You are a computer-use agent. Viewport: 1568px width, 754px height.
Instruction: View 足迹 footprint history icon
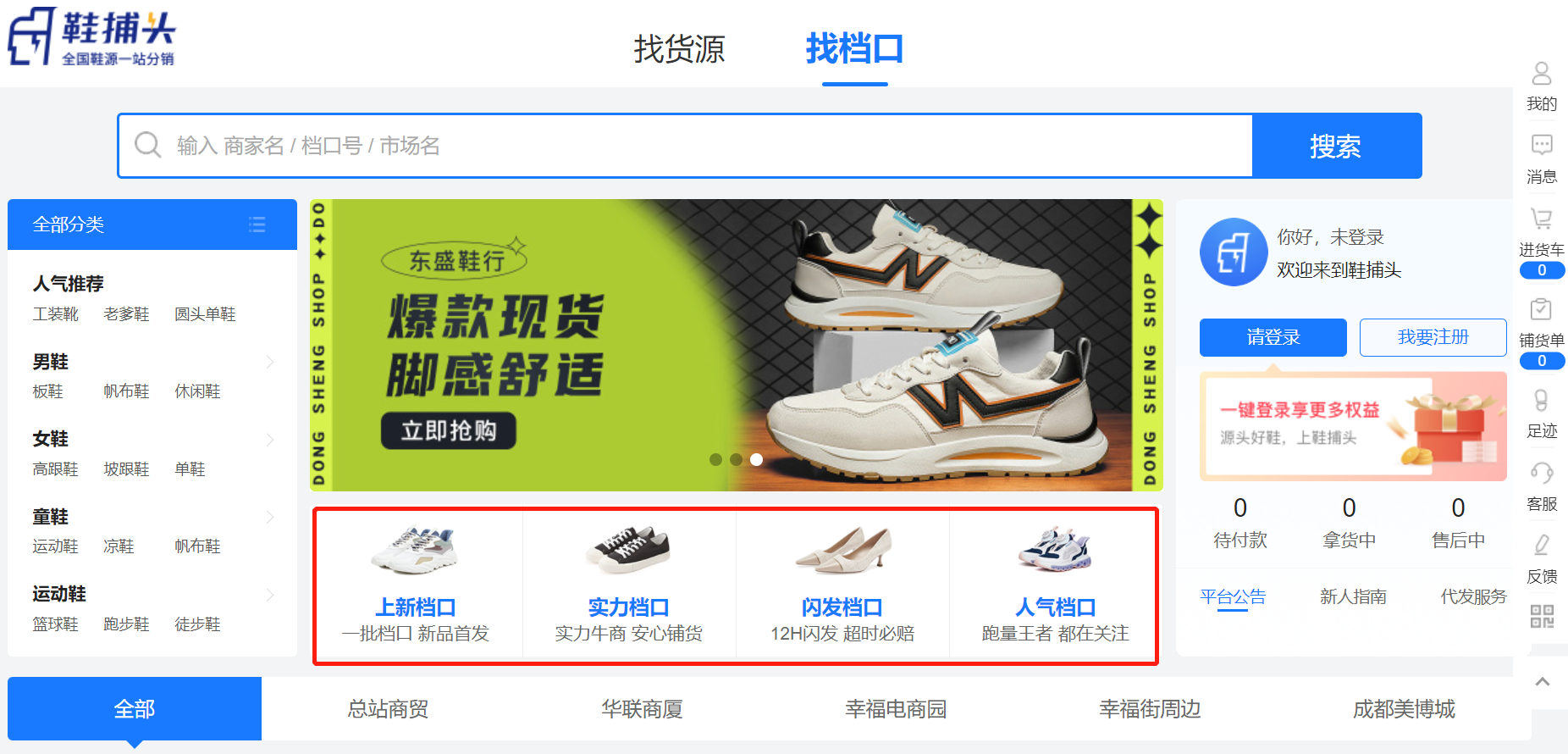pos(1542,400)
